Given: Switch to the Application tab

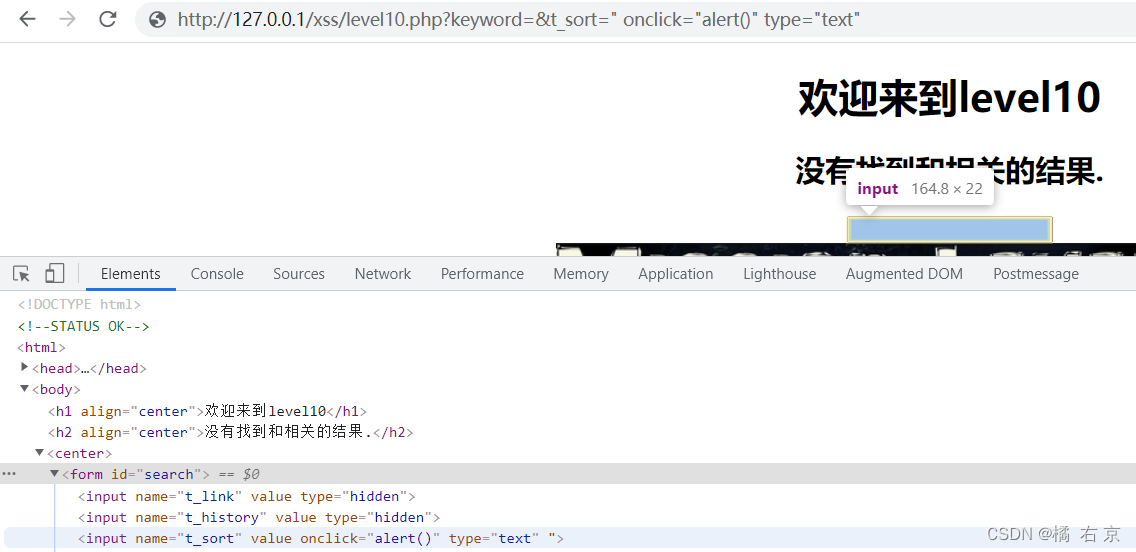Looking at the screenshot, I should (675, 274).
